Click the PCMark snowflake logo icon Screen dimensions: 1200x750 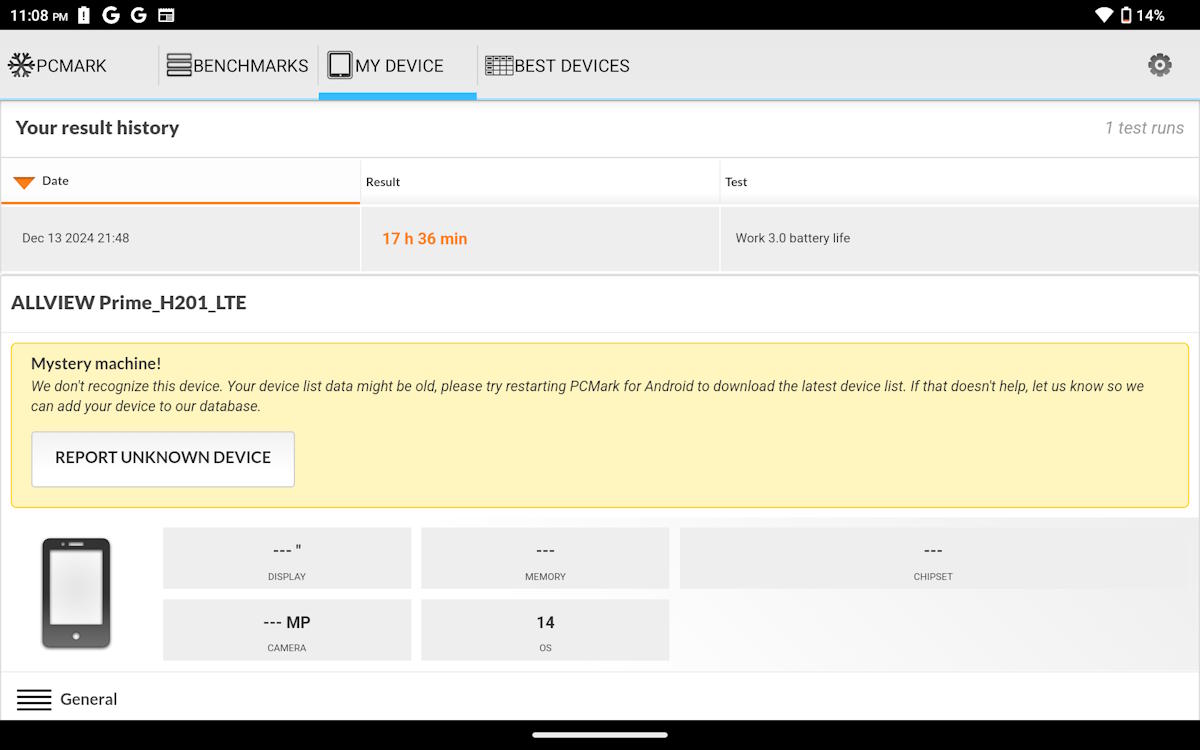click(x=21, y=65)
